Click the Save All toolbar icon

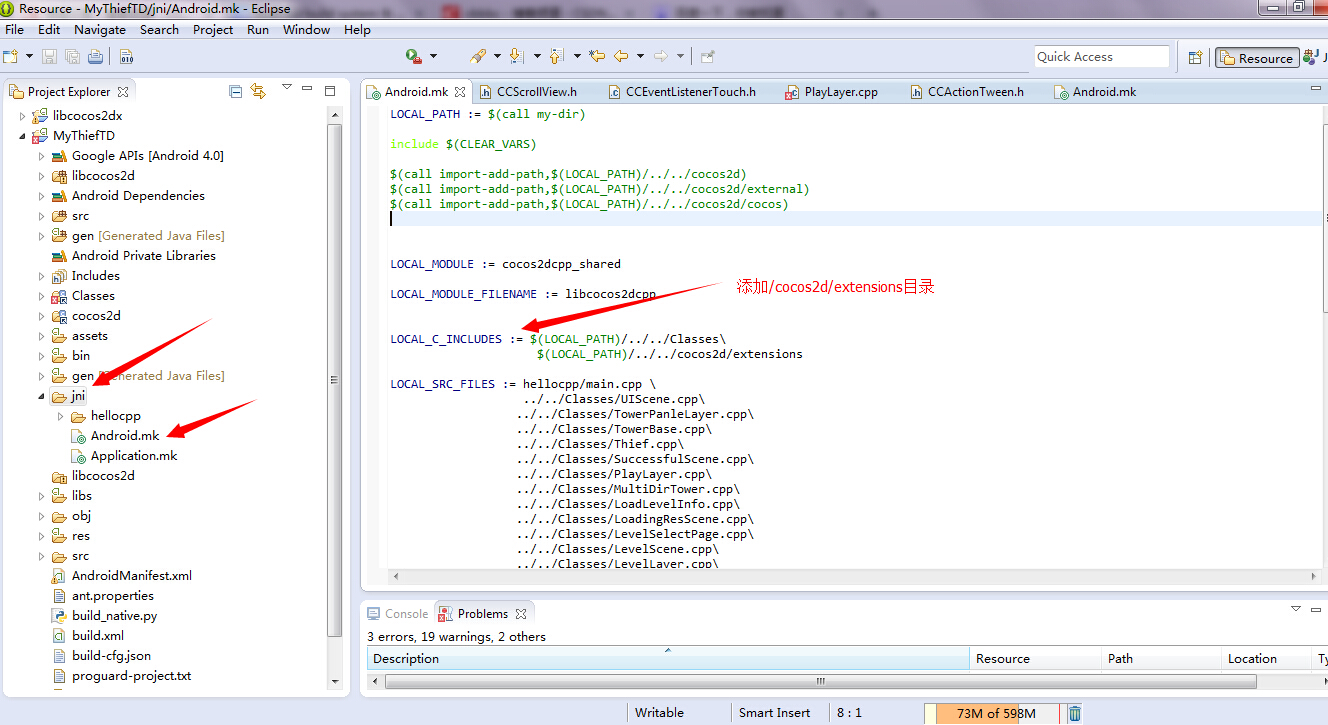72,57
